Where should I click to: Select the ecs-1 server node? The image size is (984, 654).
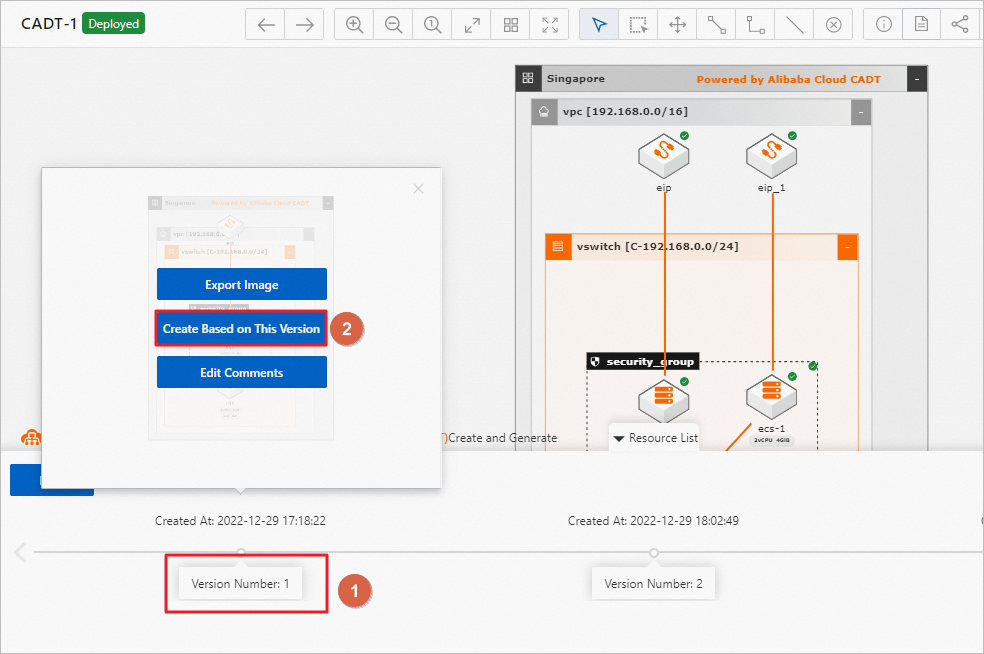(x=771, y=398)
